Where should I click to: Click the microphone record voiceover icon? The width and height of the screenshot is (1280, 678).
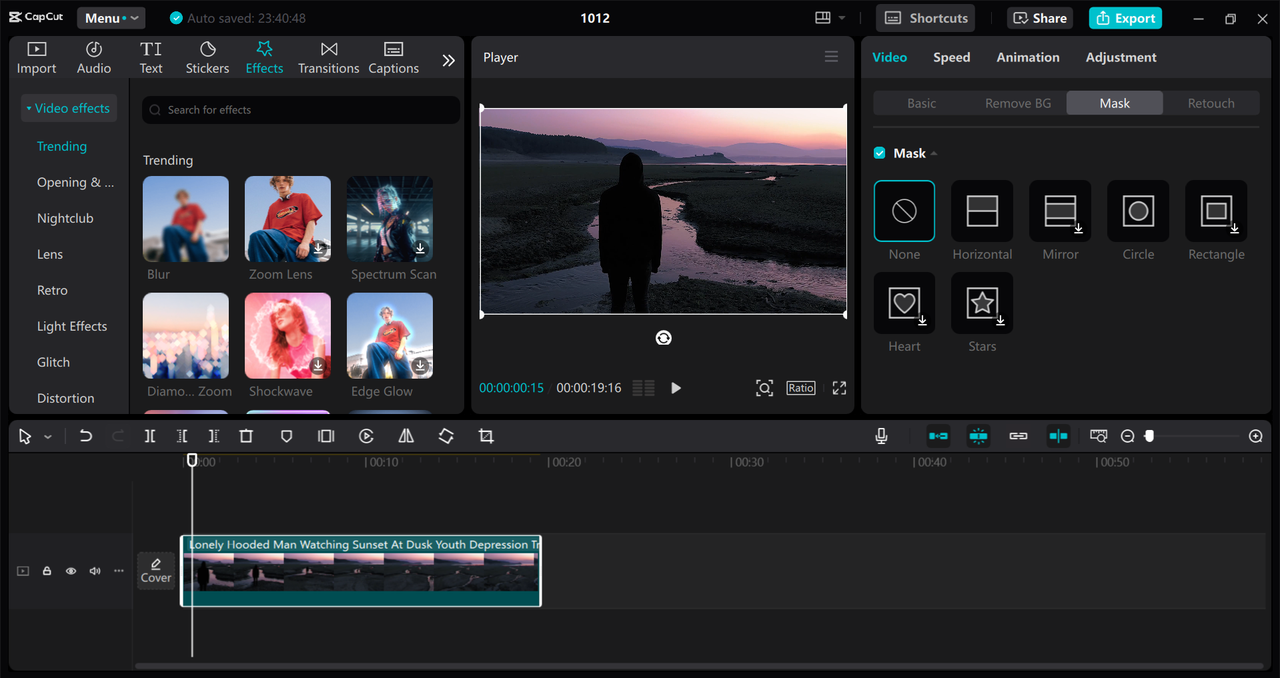881,436
